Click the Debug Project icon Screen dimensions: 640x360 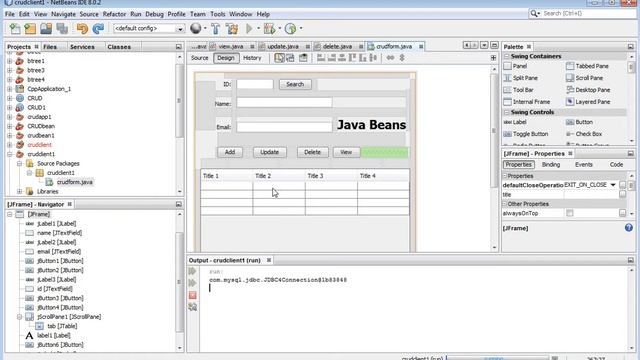[x=269, y=29]
